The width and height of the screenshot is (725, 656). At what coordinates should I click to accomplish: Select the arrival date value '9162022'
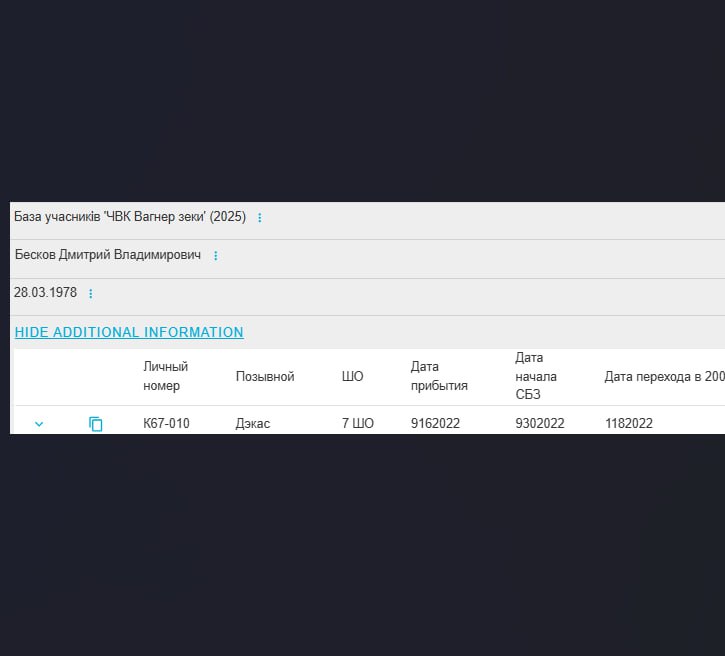point(435,424)
